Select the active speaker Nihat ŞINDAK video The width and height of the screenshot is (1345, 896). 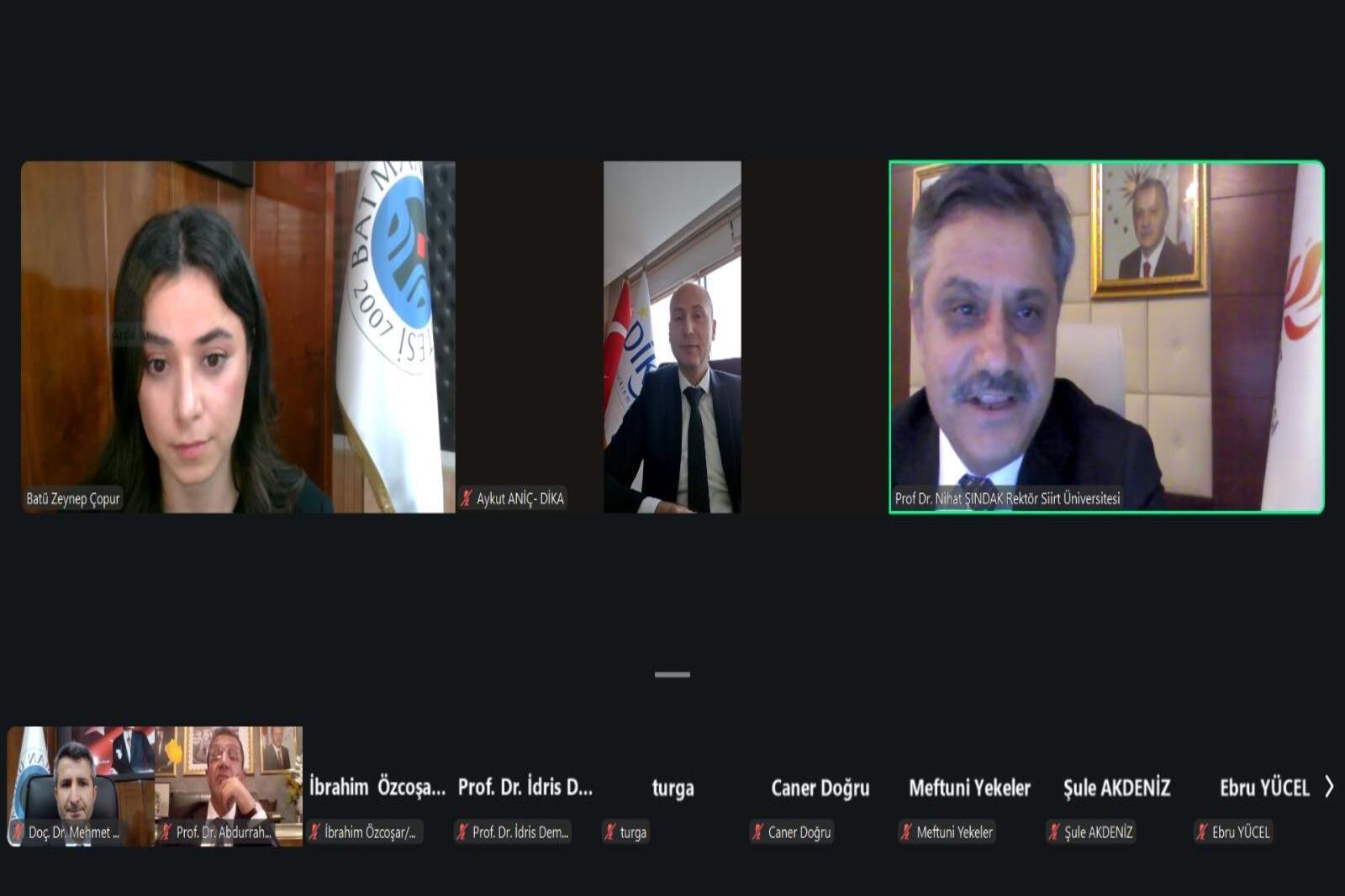pos(1106,336)
